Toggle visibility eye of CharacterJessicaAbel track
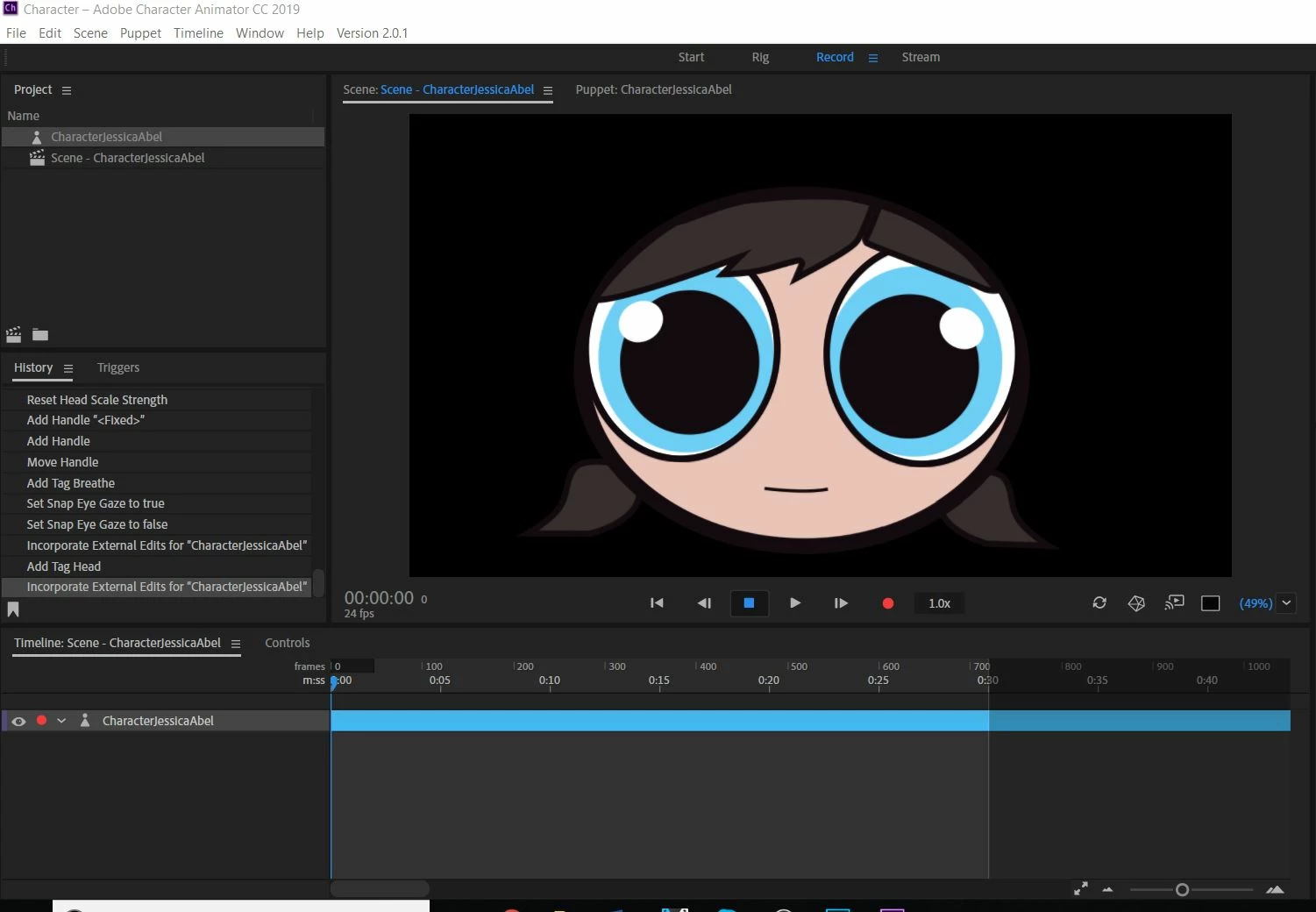Image resolution: width=1316 pixels, height=912 pixels. pyautogui.click(x=18, y=721)
